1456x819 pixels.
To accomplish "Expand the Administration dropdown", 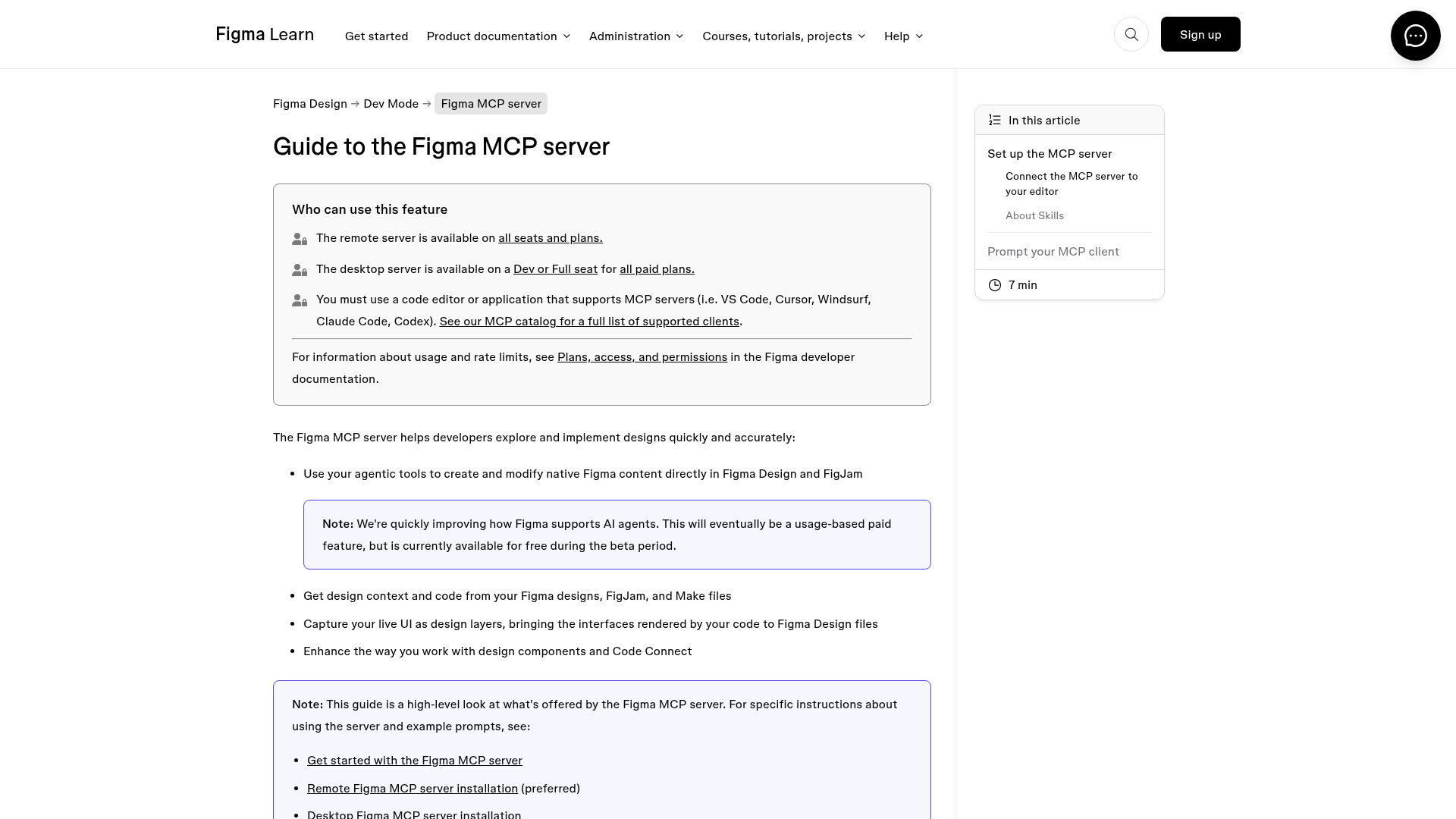I will (636, 36).
